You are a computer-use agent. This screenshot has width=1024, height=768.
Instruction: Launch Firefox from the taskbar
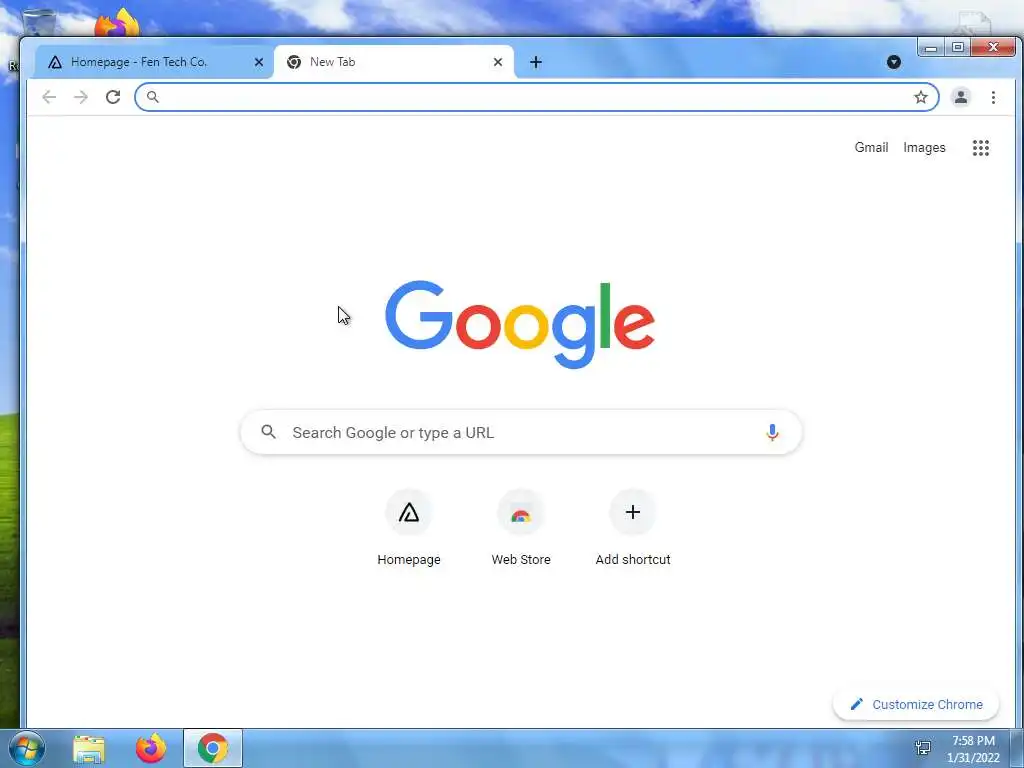pos(151,748)
